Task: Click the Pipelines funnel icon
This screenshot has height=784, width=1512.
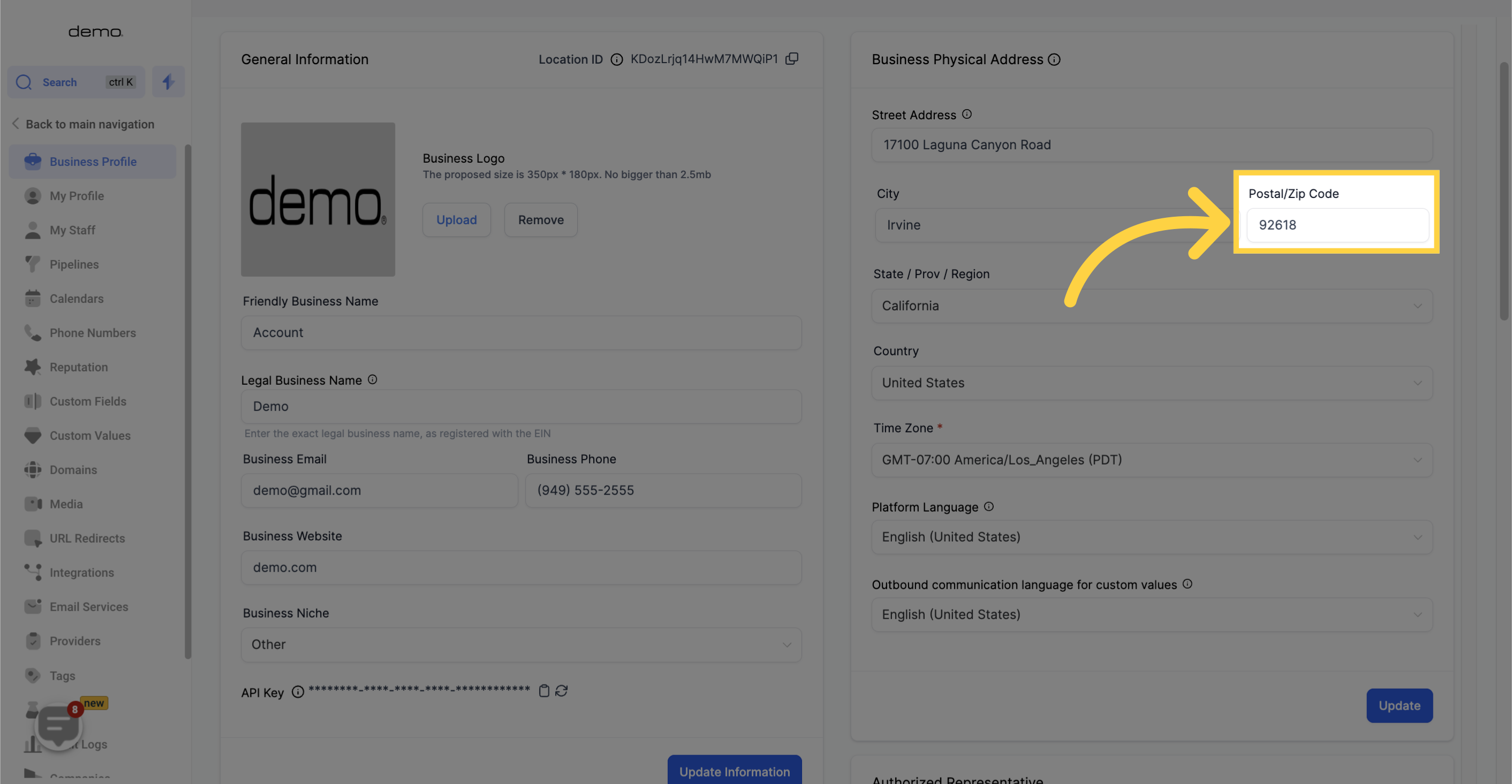Action: tap(33, 264)
